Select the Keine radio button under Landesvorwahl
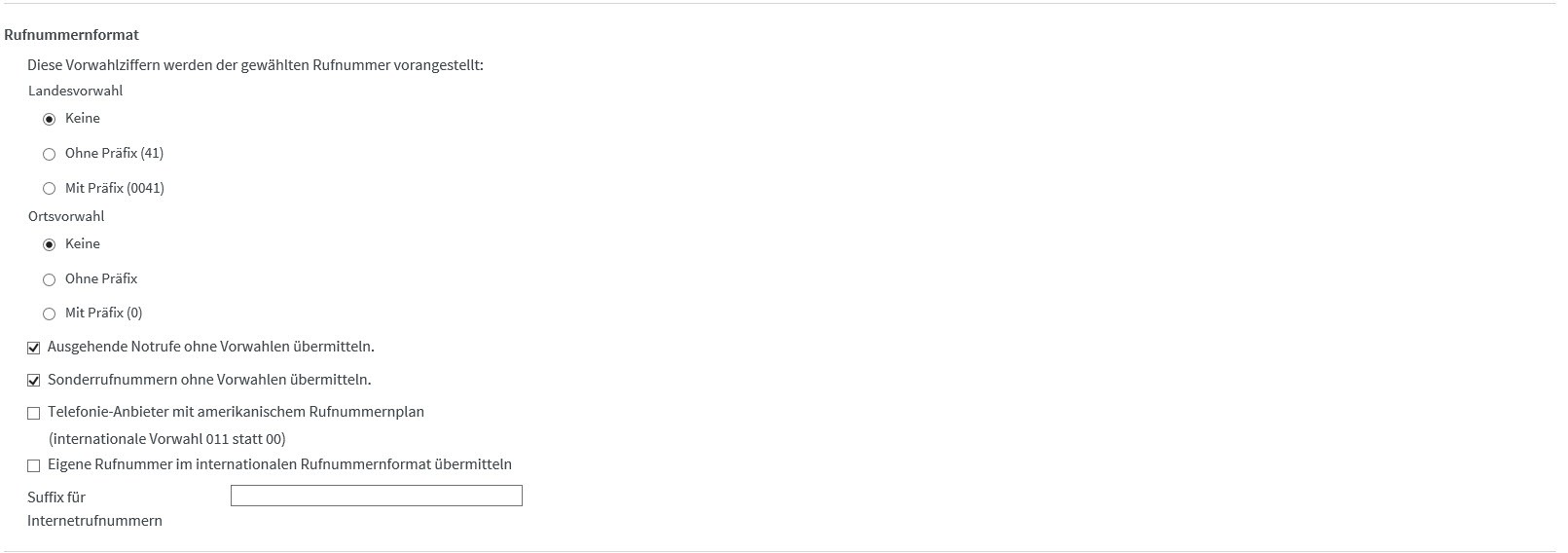This screenshot has height=553, width=1568. click(49, 119)
